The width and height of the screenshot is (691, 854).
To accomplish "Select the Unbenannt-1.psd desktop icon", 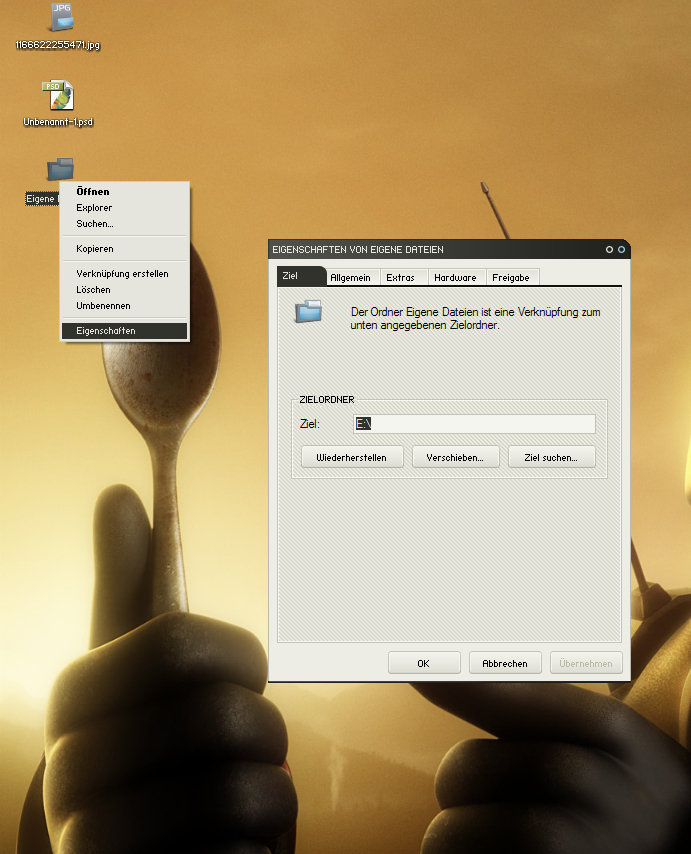I will (58, 95).
